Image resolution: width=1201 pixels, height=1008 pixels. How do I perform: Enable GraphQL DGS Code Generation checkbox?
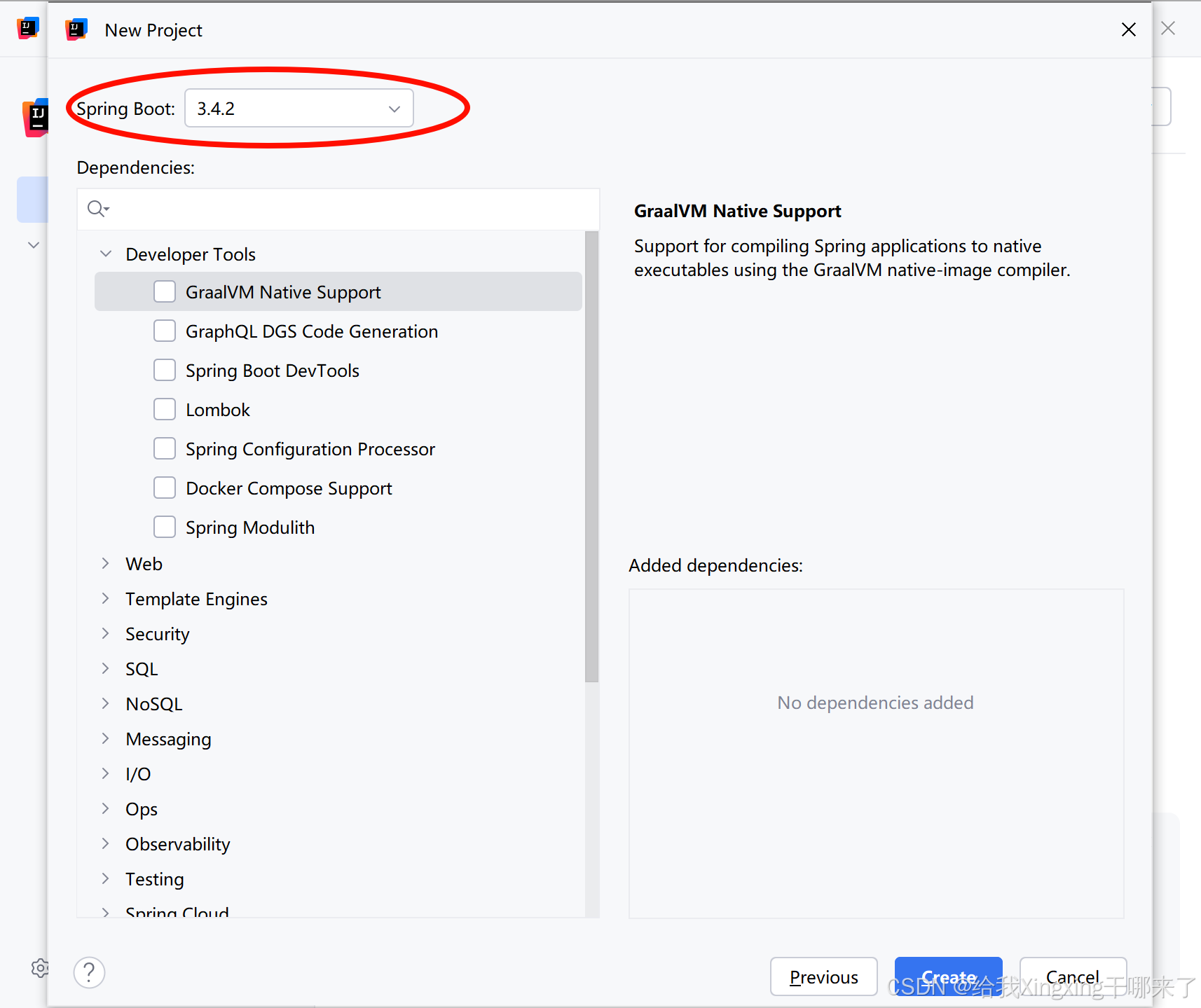(165, 331)
